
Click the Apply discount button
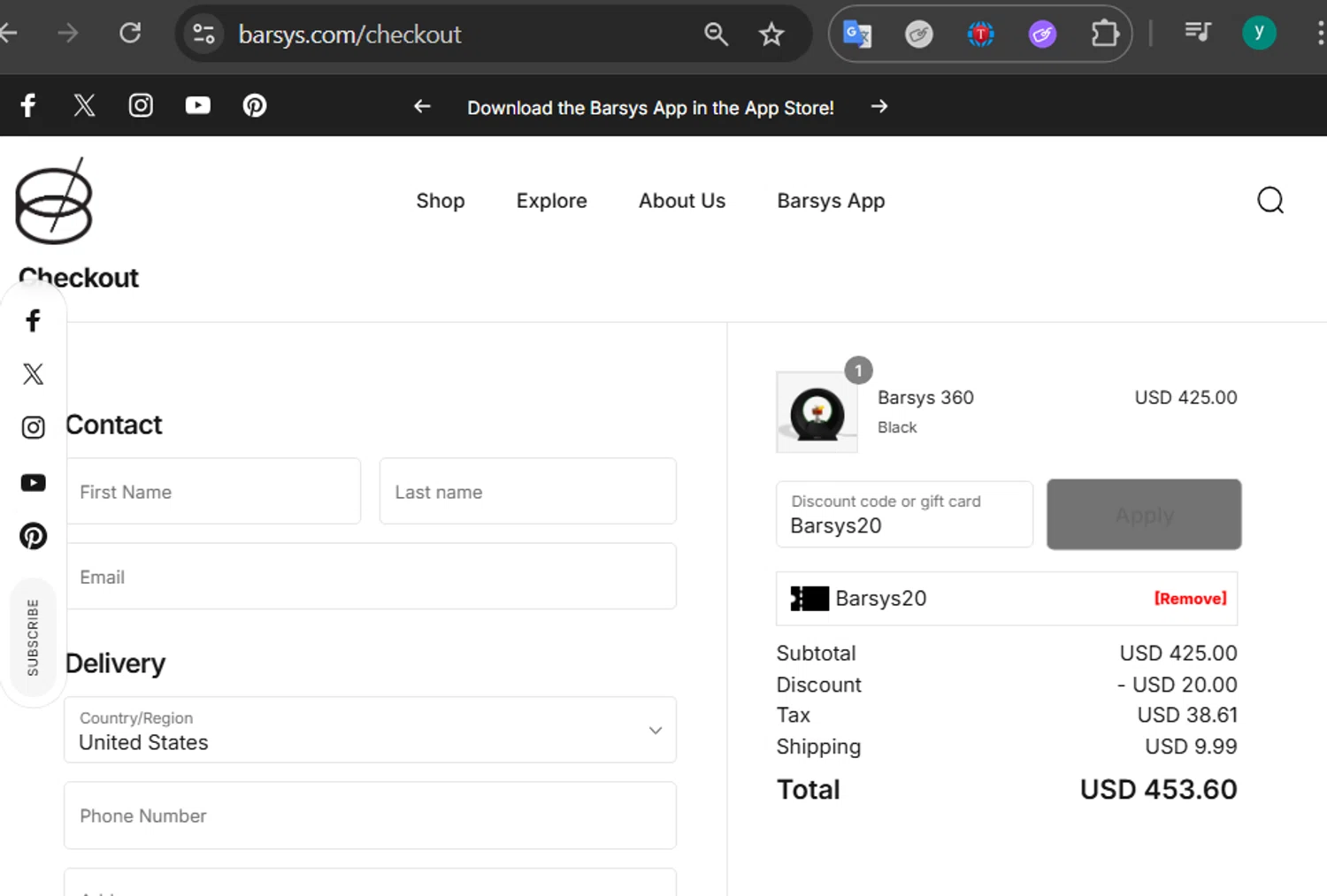(x=1144, y=514)
